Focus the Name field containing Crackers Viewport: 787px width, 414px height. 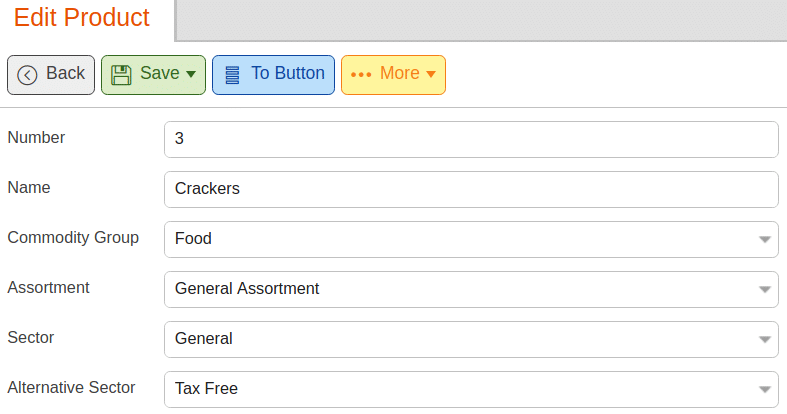click(x=471, y=190)
